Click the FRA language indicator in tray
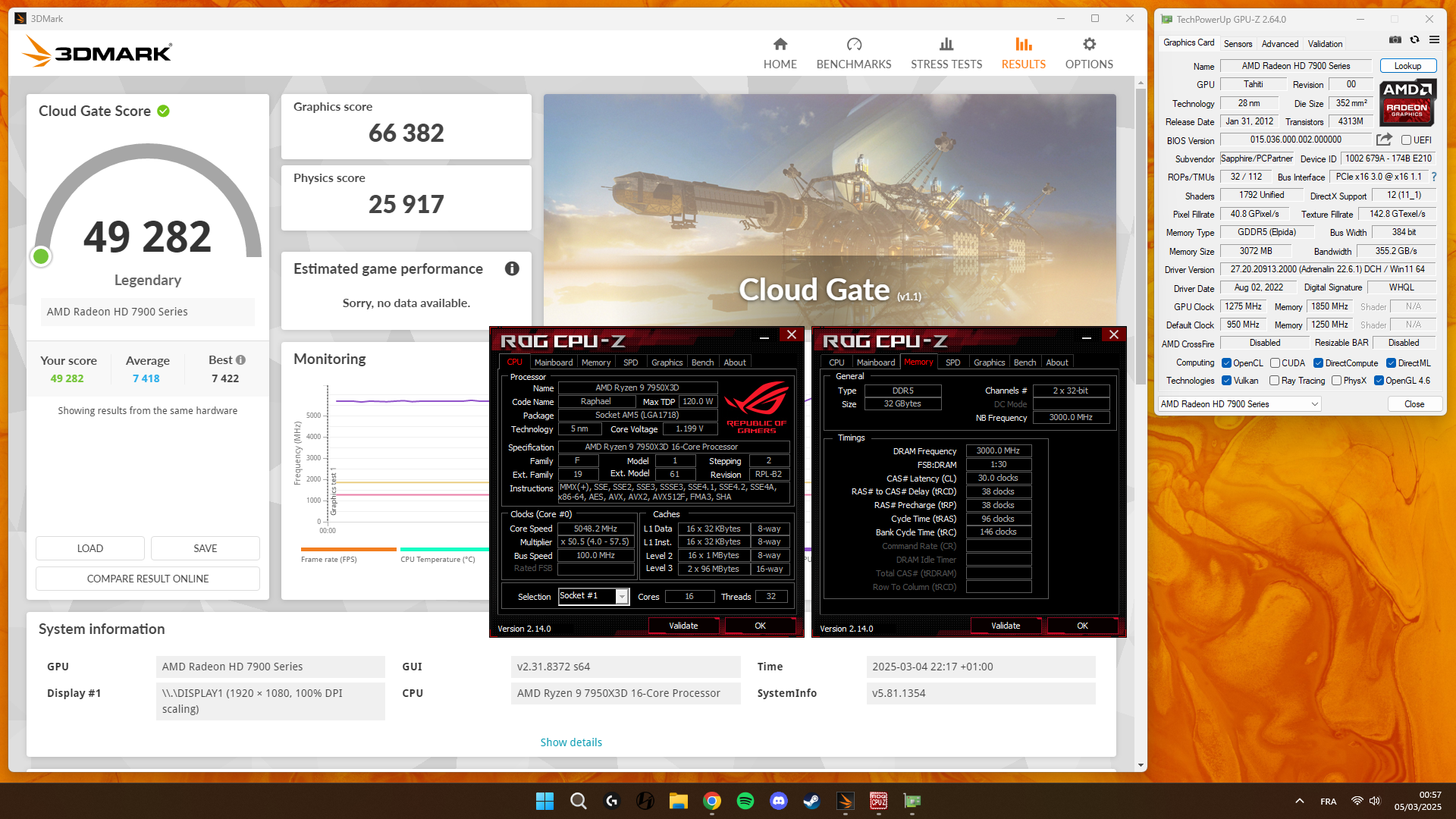The image size is (1456, 819). click(x=1328, y=802)
